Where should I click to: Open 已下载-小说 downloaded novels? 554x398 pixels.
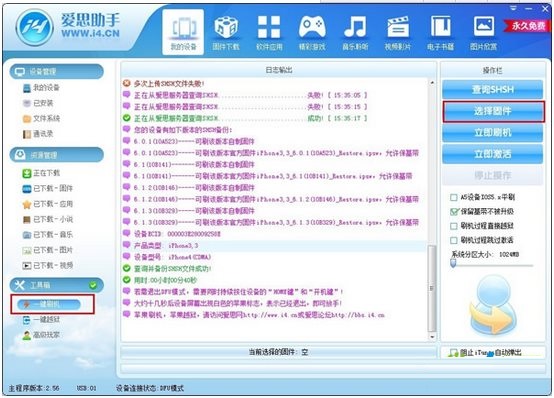47,219
